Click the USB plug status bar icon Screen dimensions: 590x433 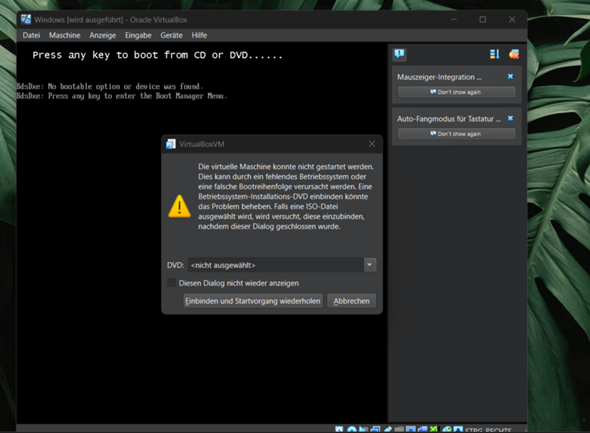tap(388, 430)
